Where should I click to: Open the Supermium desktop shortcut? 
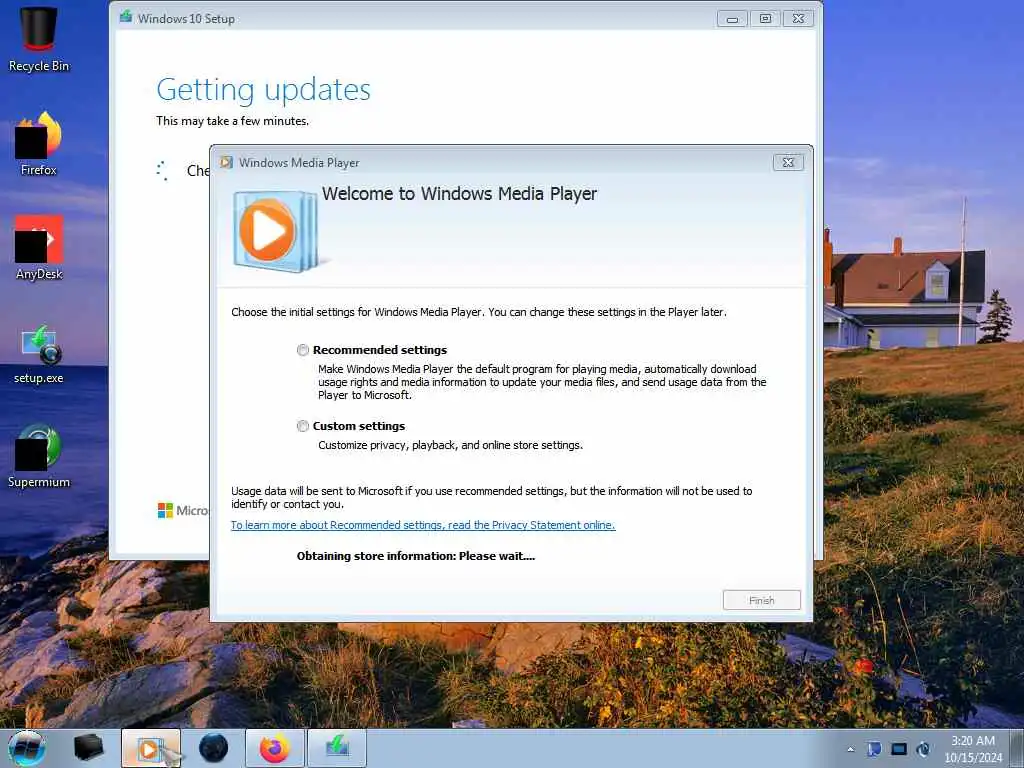click(39, 456)
